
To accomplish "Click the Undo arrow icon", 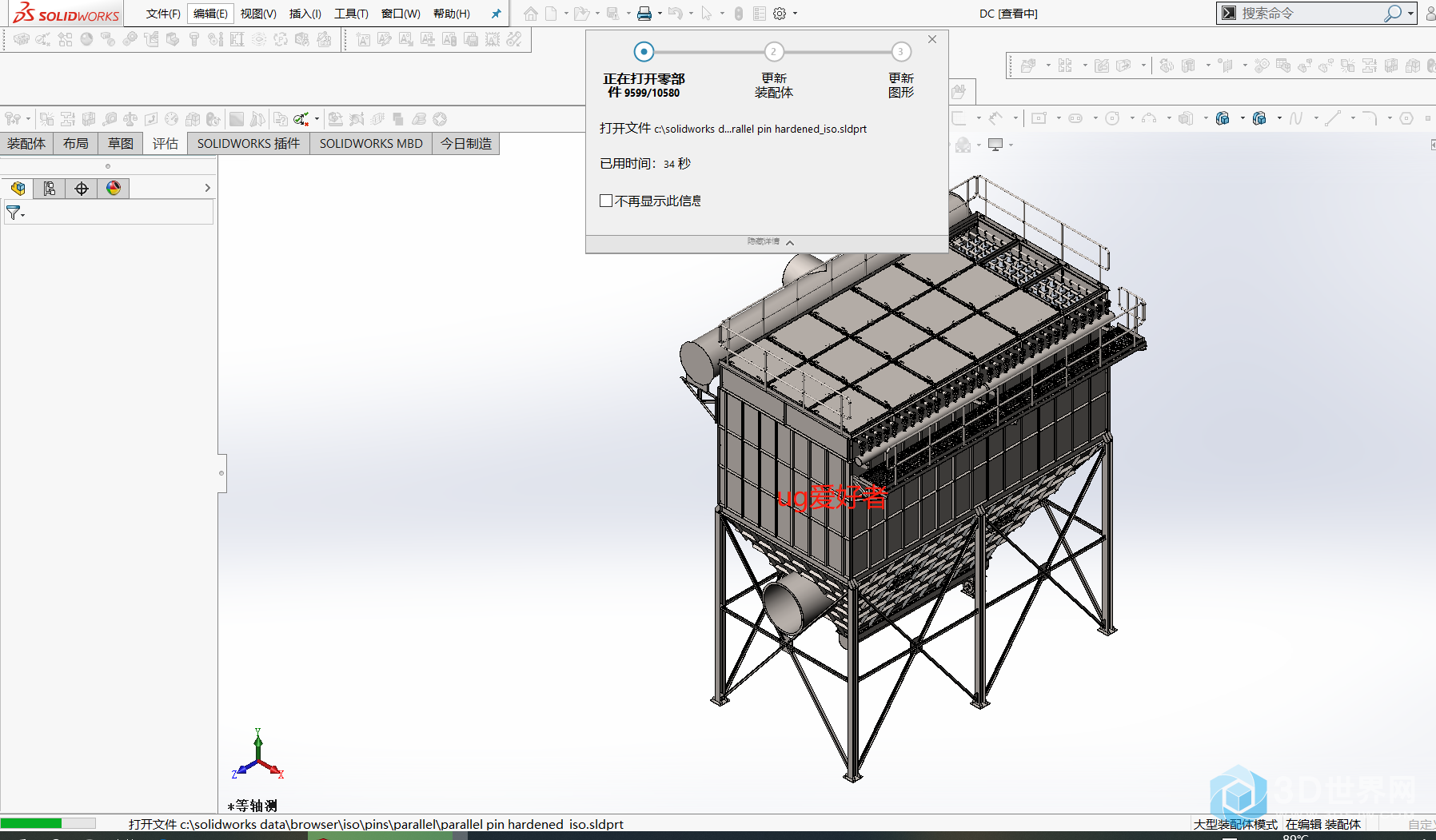I will pos(675,14).
